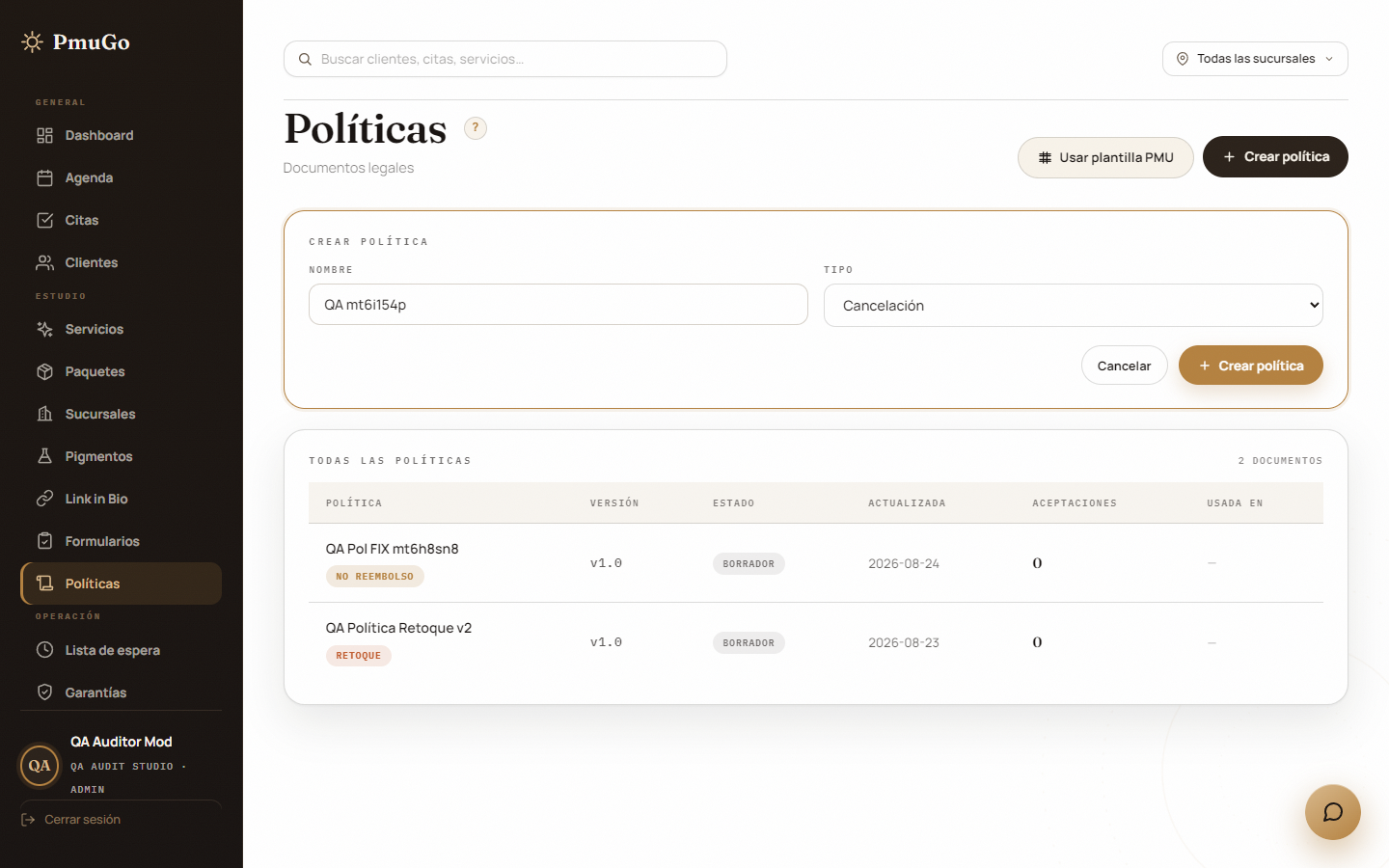Click the Pigmentos flask icon
This screenshot has width=1389, height=868.
44,456
